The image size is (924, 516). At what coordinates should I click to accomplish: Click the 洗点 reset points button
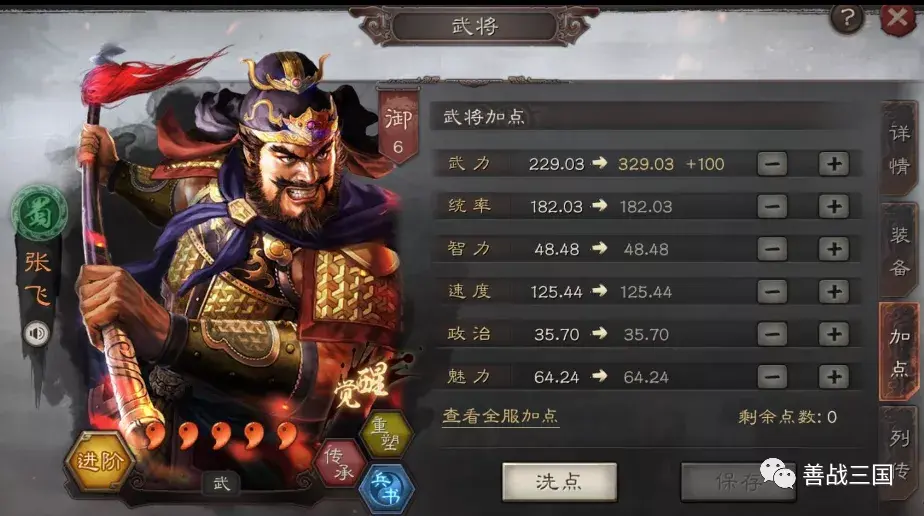(x=559, y=482)
